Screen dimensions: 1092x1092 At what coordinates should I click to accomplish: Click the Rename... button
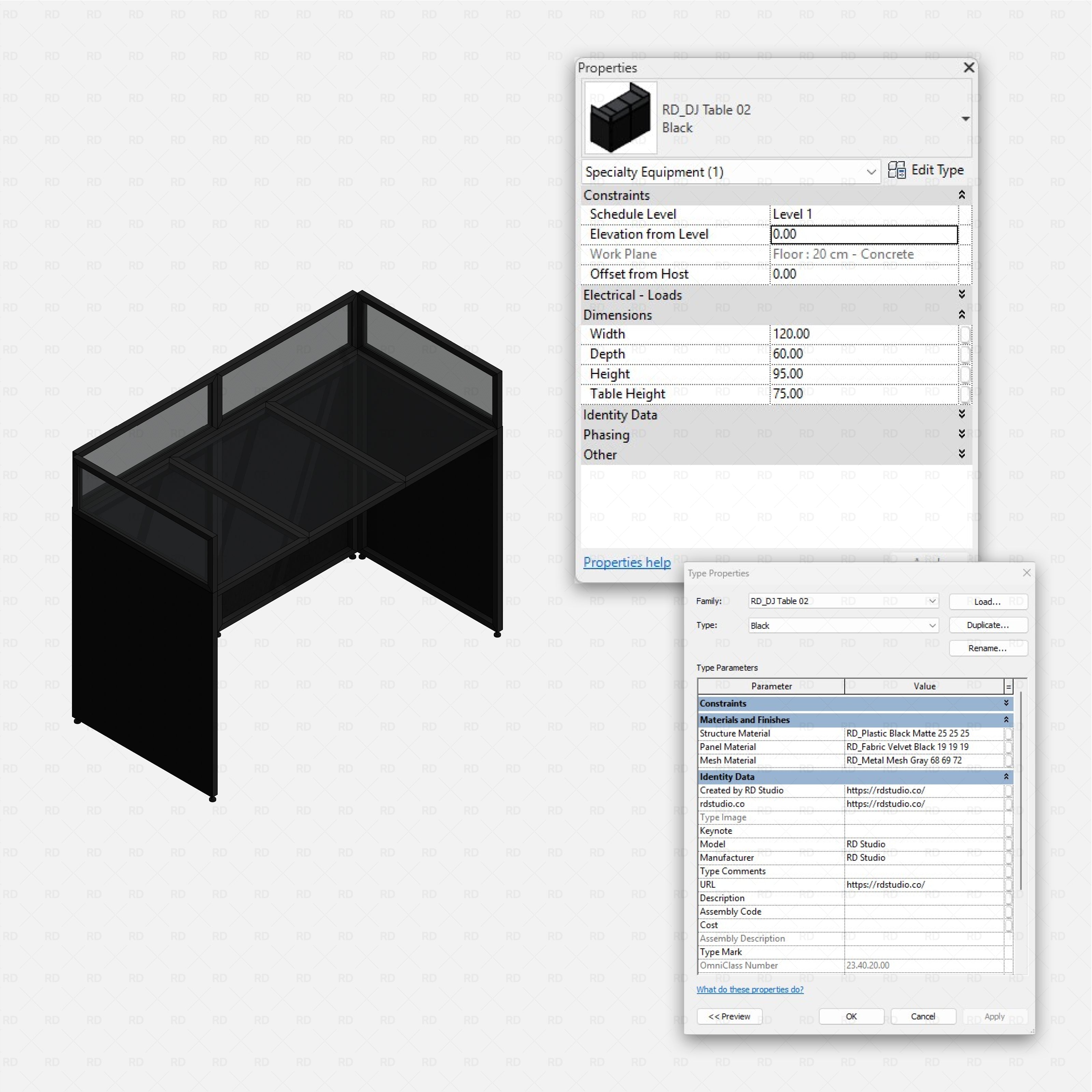click(x=988, y=648)
